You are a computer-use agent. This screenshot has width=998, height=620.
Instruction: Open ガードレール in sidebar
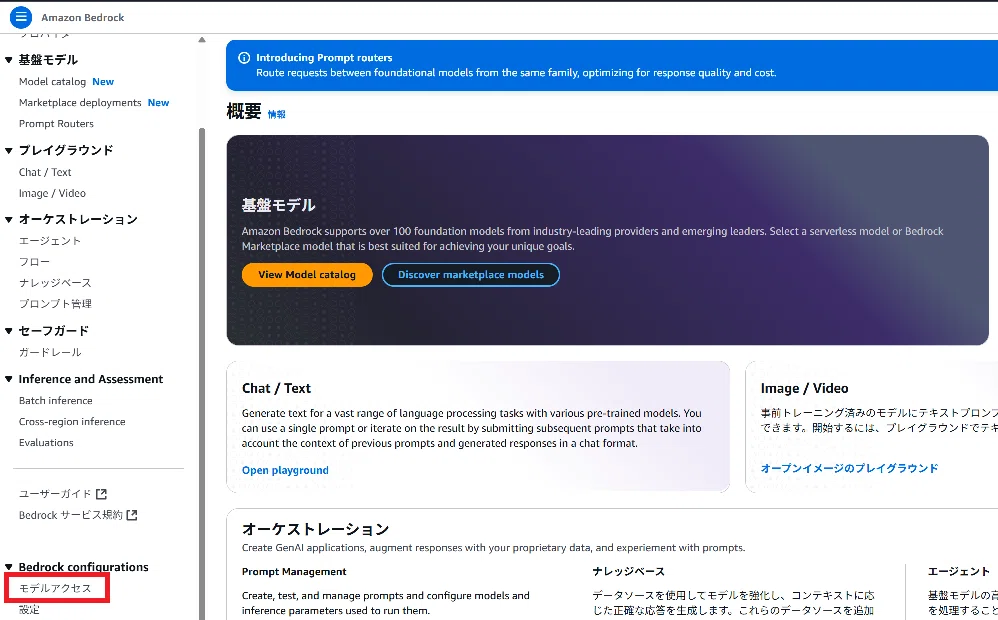pyautogui.click(x=50, y=352)
